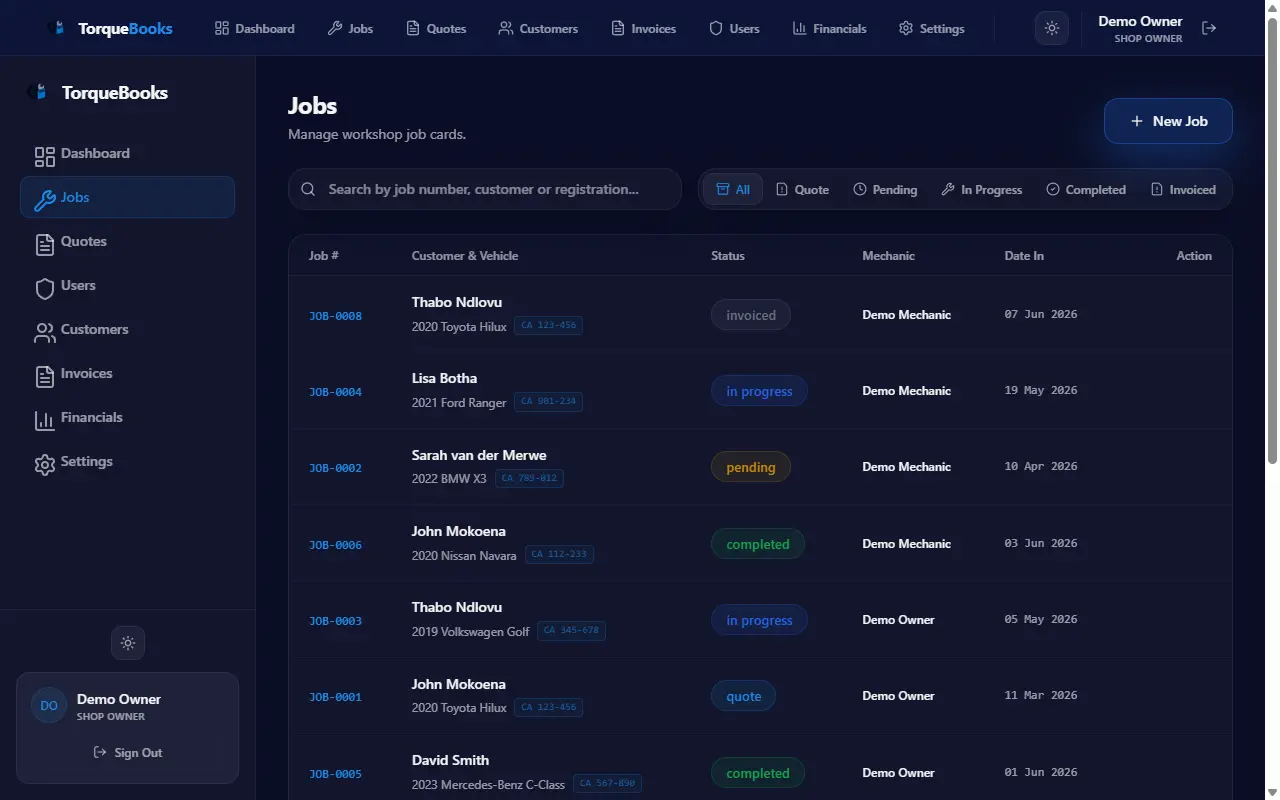The height and width of the screenshot is (800, 1280).
Task: Click the TorqueBooks logo icon in the sidebar
Action: pyautogui.click(x=39, y=92)
